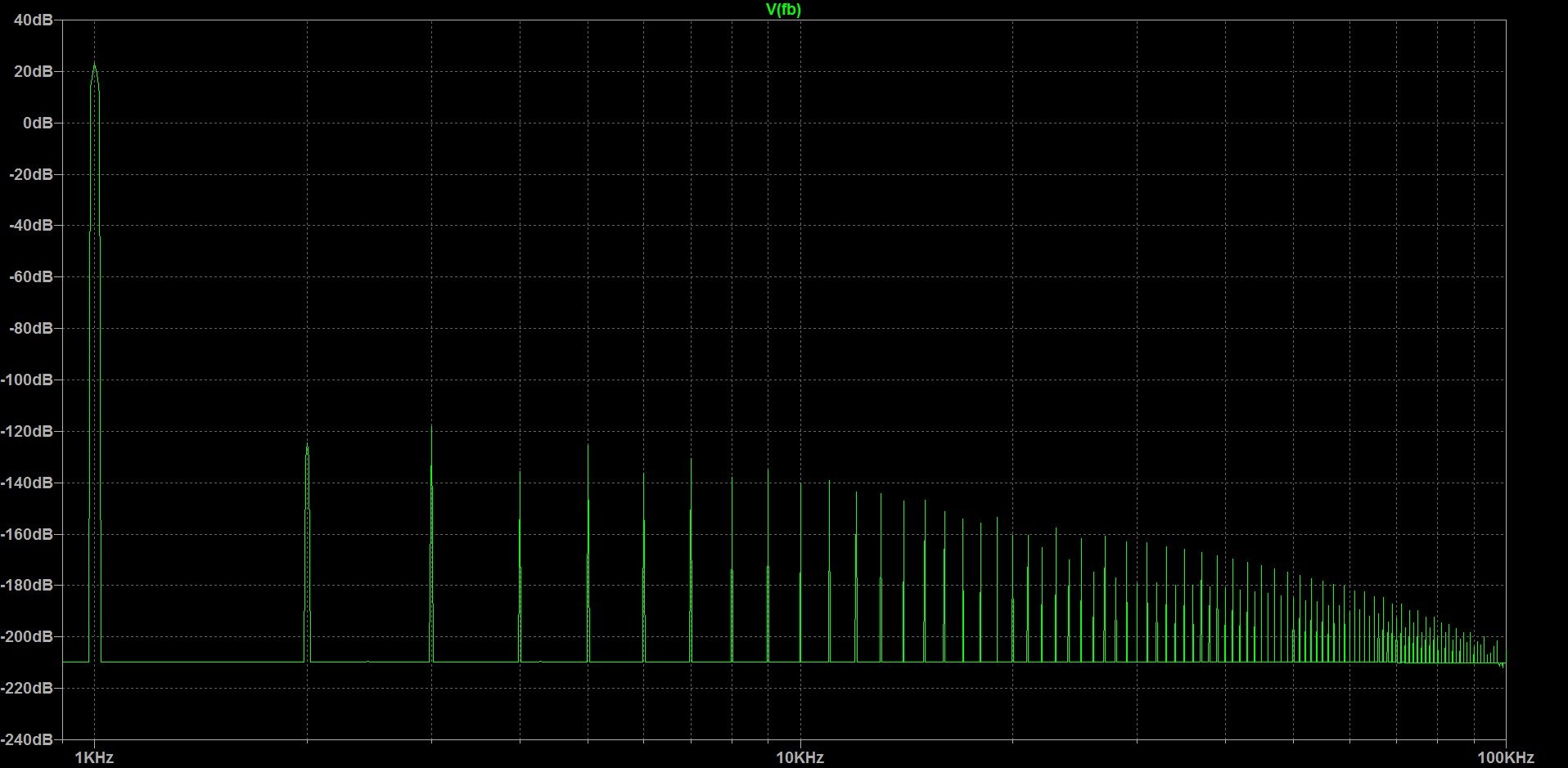Click the -80dB axis label
1568x768 pixels.
pyautogui.click(x=30, y=329)
